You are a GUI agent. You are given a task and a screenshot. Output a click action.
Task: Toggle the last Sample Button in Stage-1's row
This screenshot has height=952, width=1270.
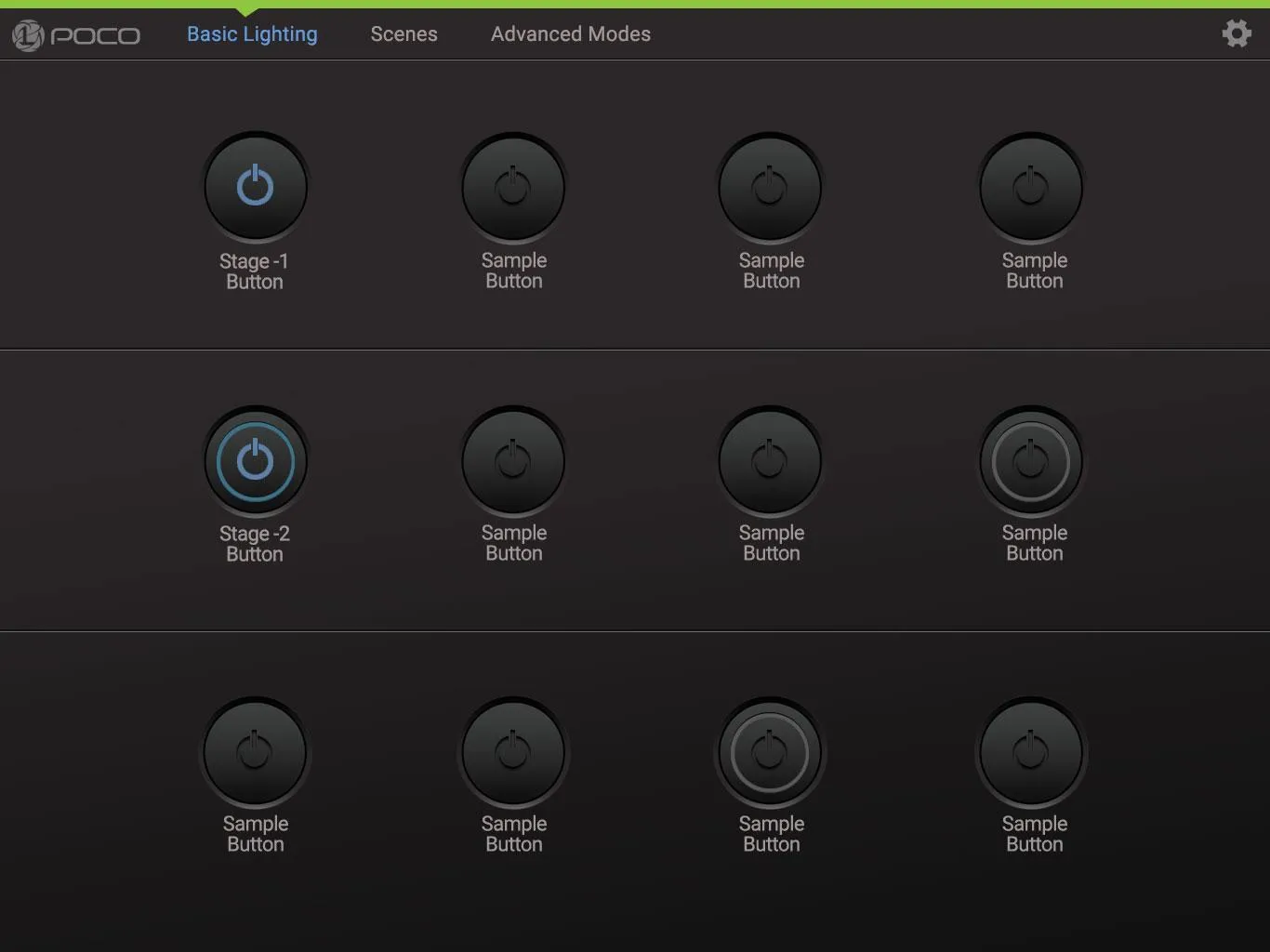pyautogui.click(x=1031, y=187)
